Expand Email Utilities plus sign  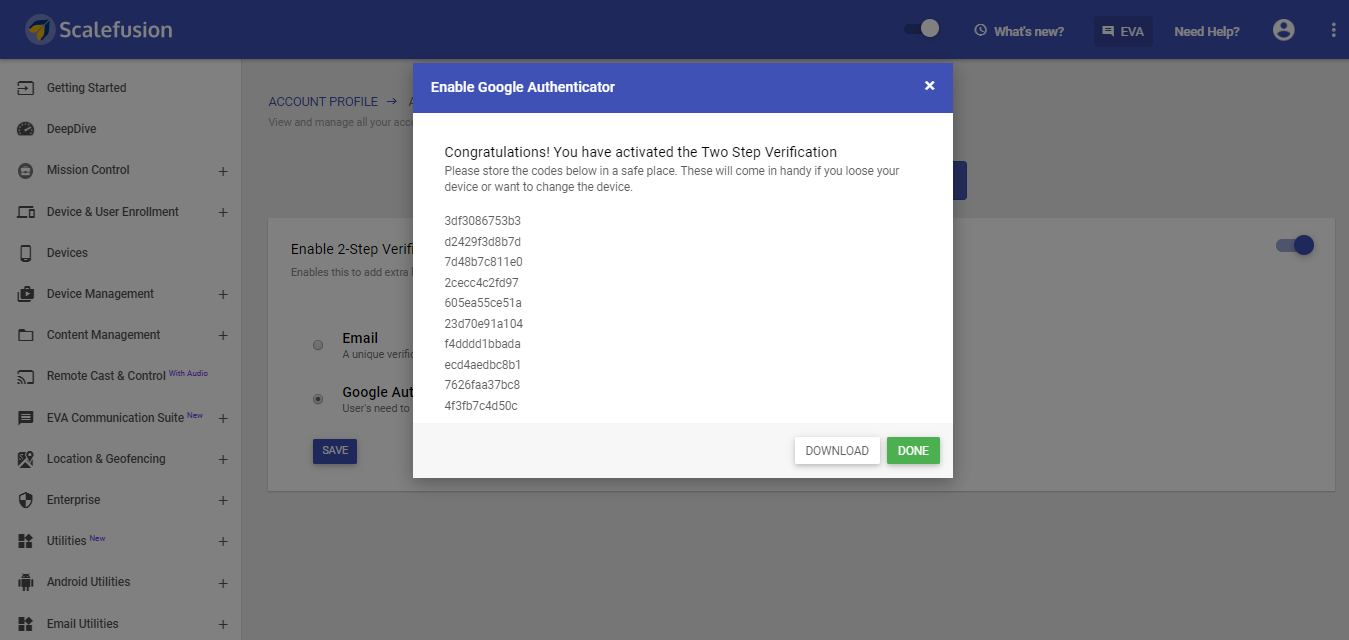[223, 624]
